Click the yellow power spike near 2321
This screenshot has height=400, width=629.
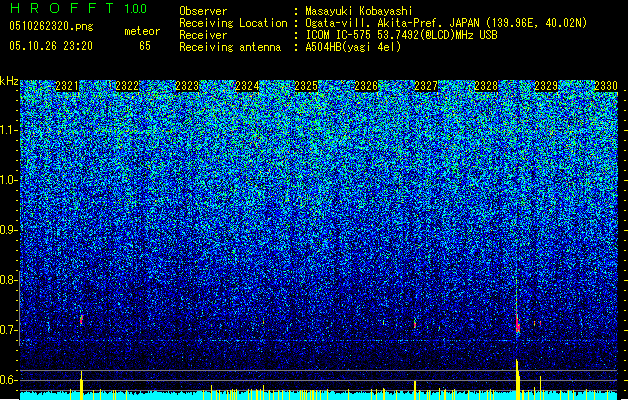[x=81, y=385]
